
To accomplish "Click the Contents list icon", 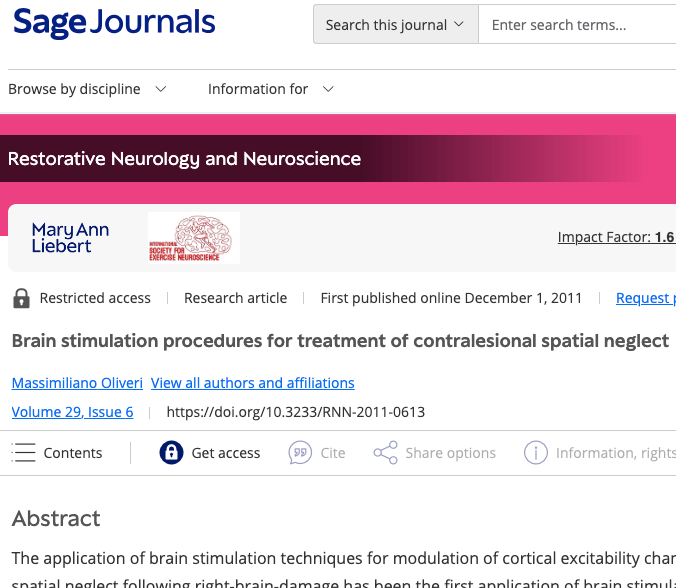I will click(23, 453).
